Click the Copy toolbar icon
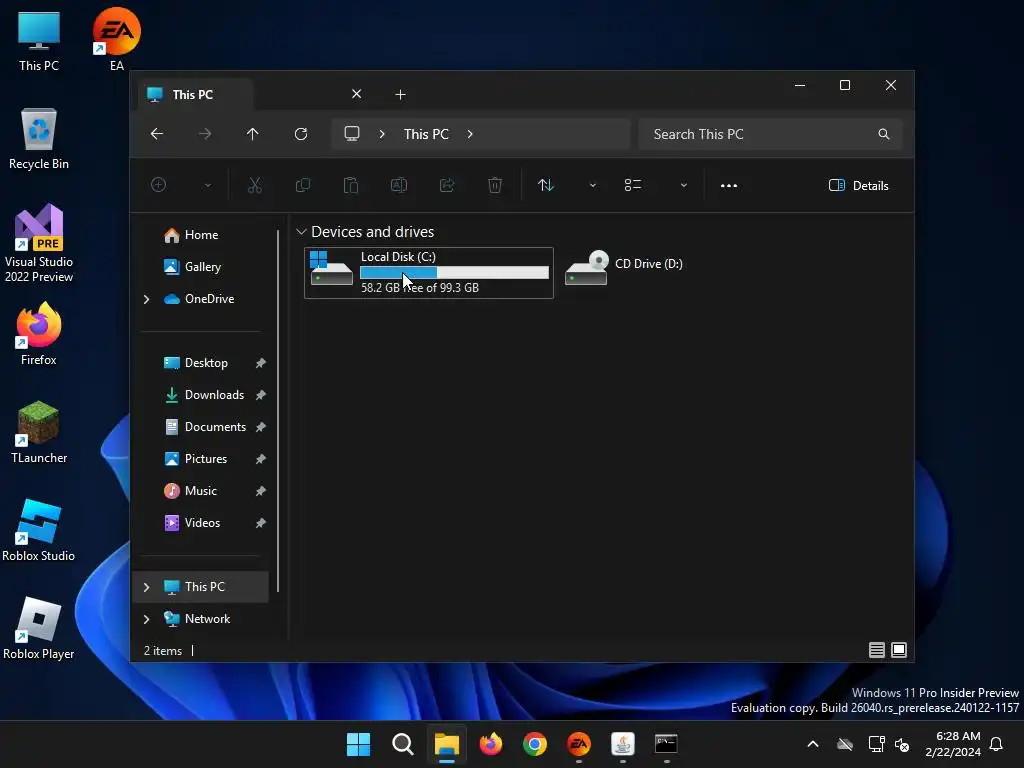This screenshot has width=1024, height=768. (303, 185)
